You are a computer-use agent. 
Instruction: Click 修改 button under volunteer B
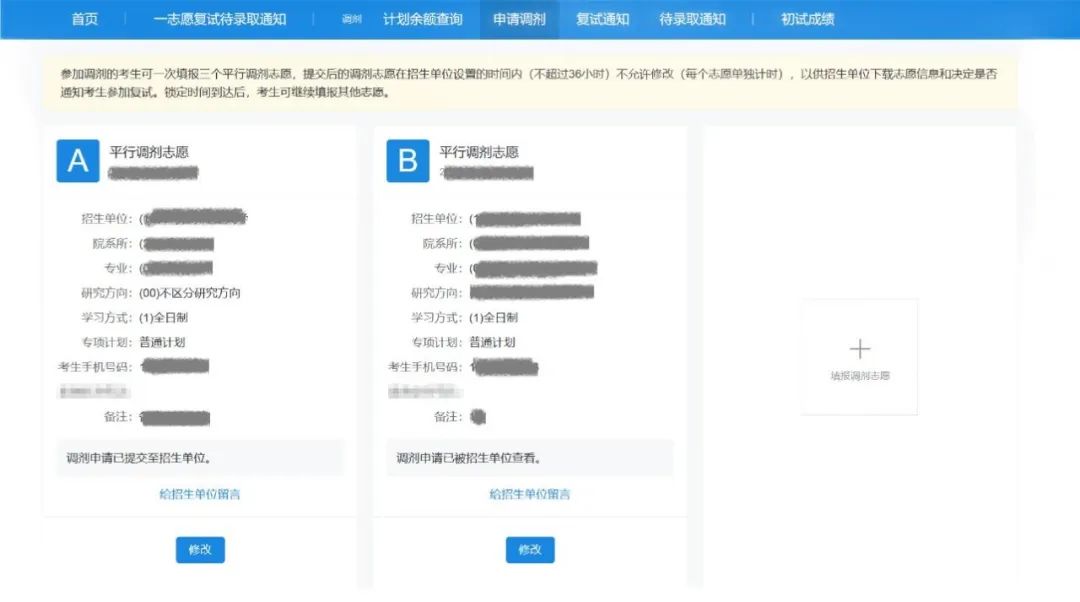pos(529,549)
